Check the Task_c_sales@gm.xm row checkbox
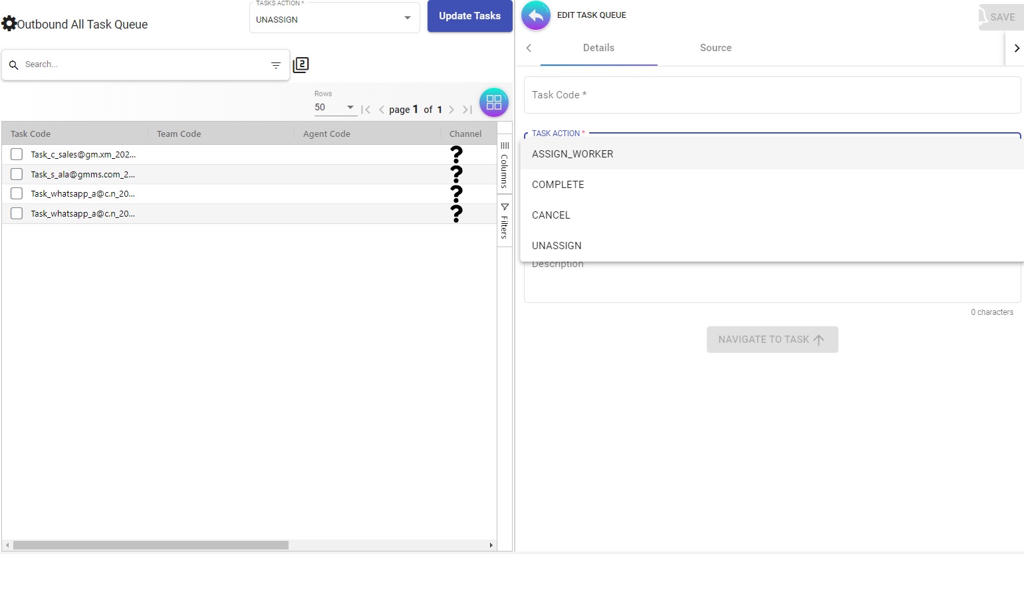 click(16, 154)
